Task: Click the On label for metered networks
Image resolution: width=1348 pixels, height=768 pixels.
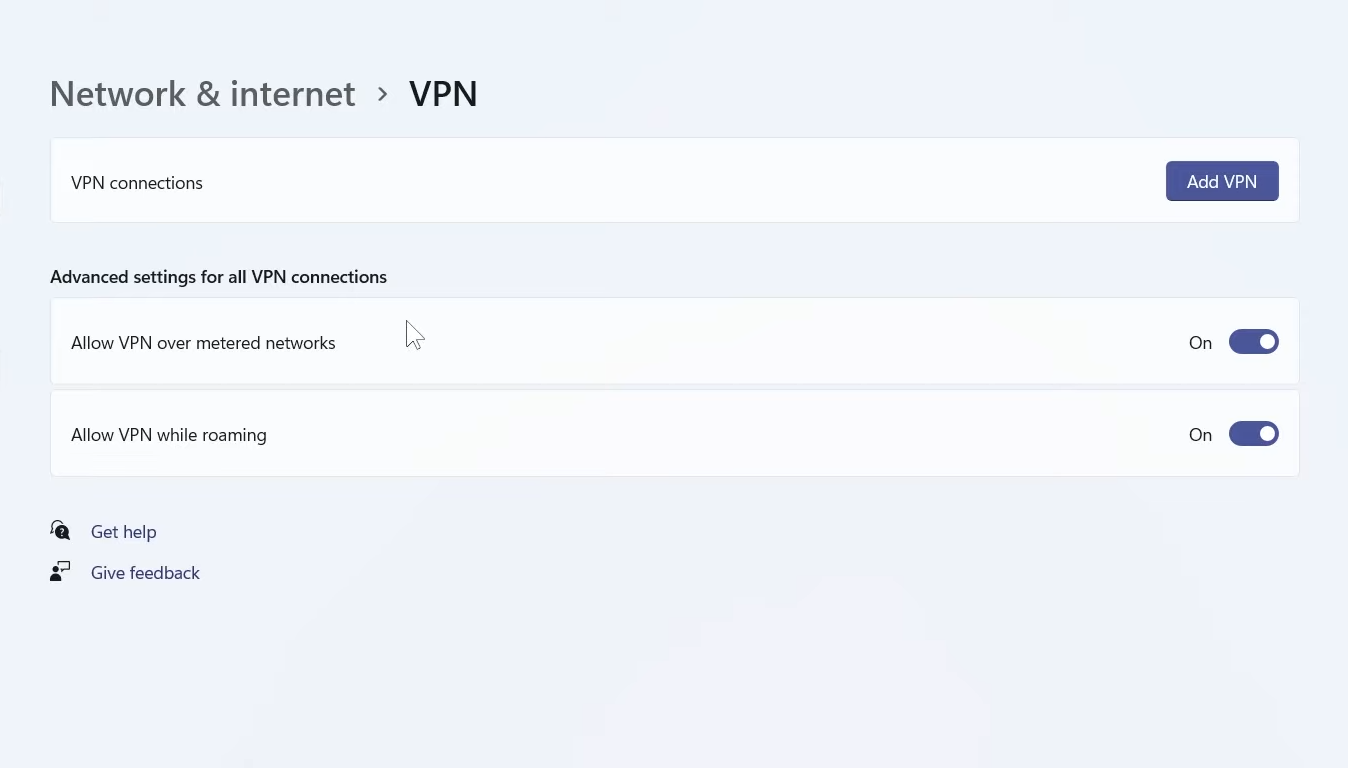Action: tap(1200, 343)
